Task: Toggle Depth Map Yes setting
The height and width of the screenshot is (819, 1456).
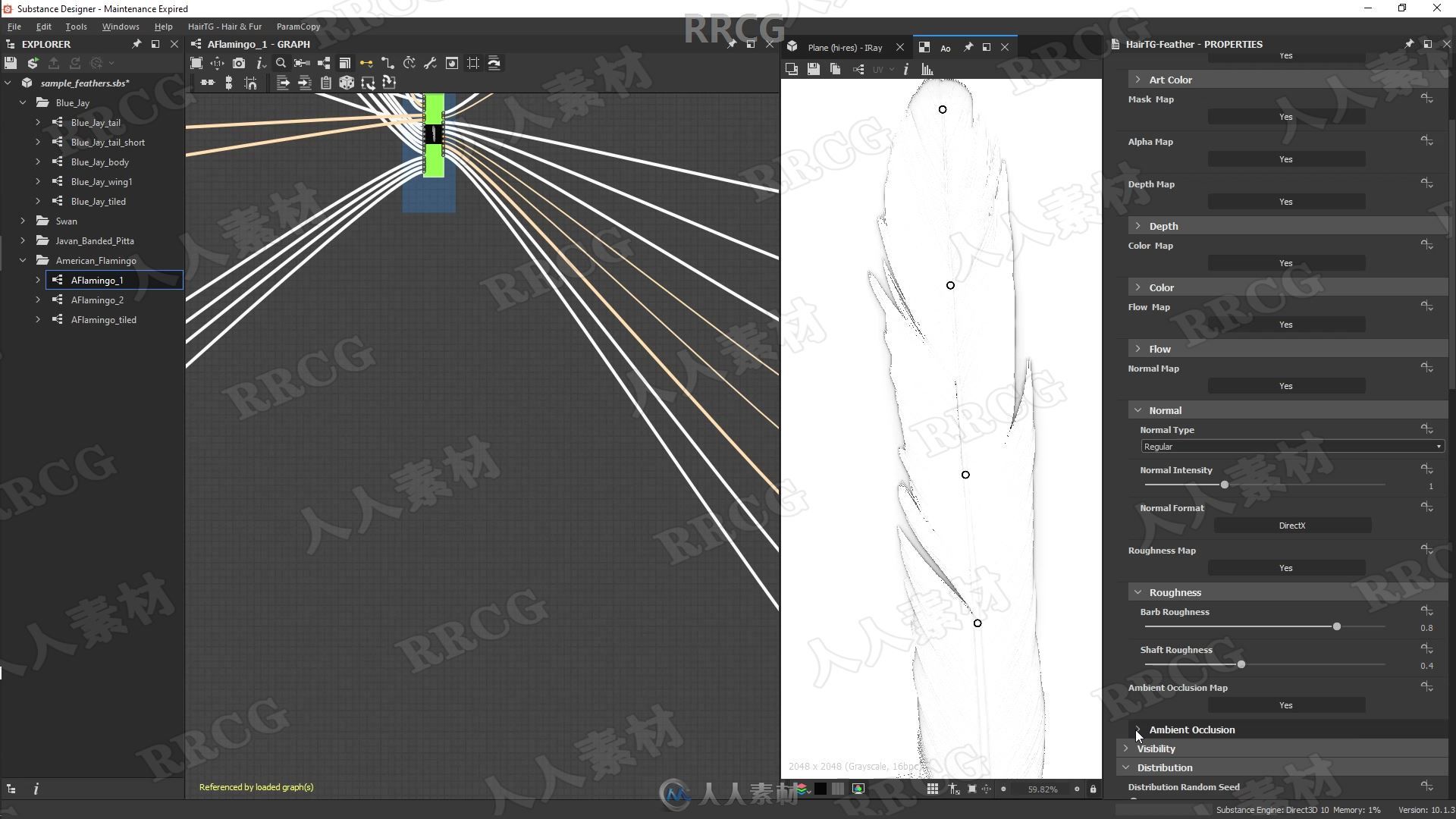Action: pyautogui.click(x=1286, y=201)
